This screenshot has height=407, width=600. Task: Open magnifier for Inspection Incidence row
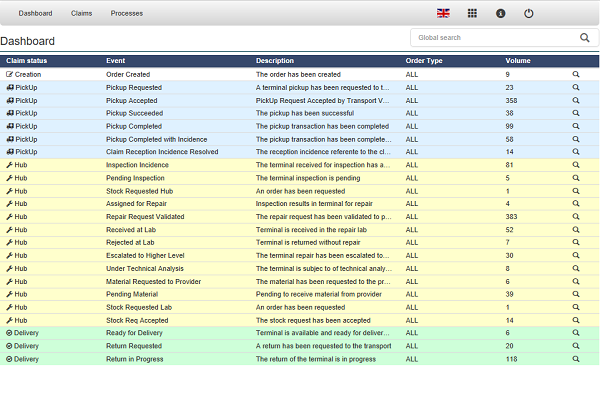click(x=576, y=165)
